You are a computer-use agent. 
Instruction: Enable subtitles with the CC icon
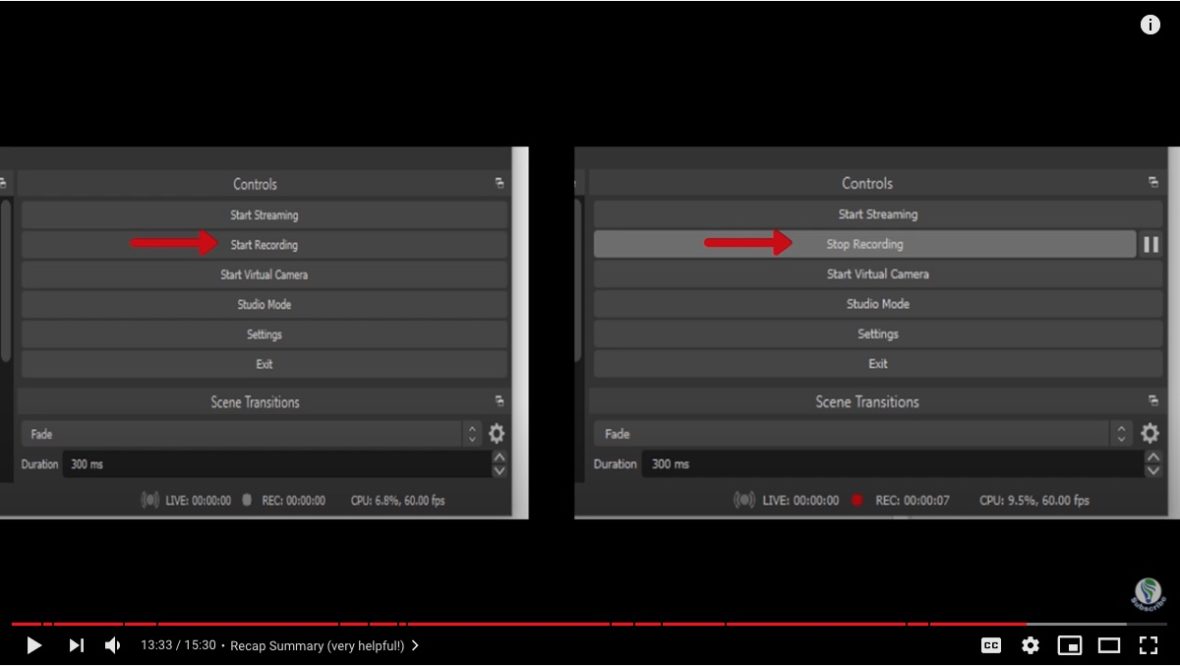(x=991, y=645)
